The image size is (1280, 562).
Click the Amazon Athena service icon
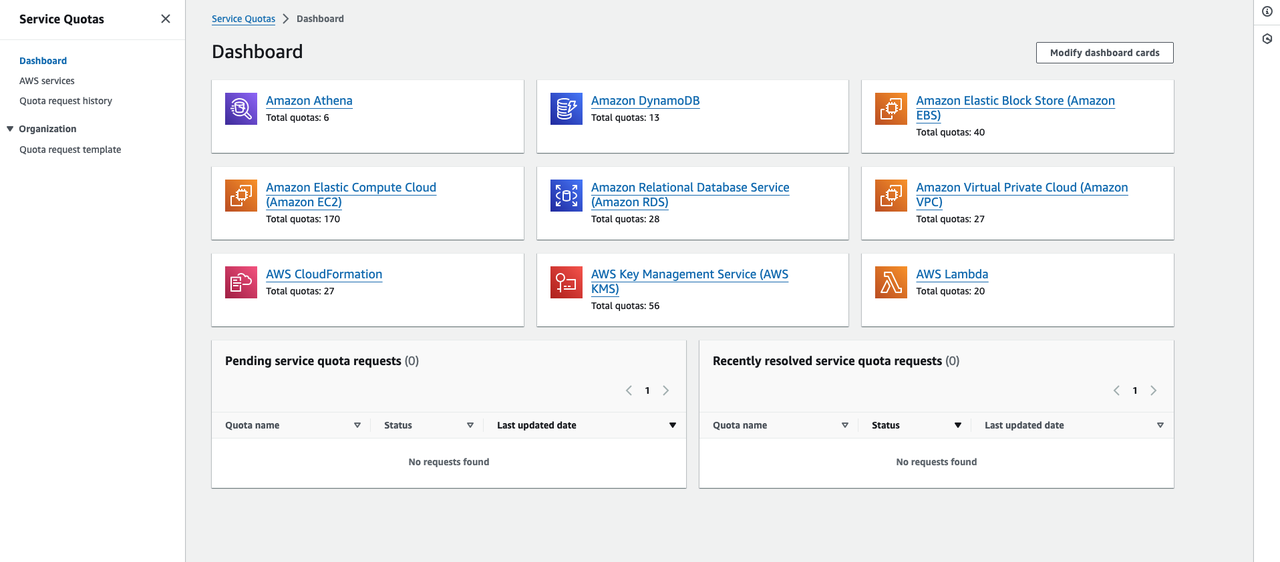pyautogui.click(x=241, y=109)
